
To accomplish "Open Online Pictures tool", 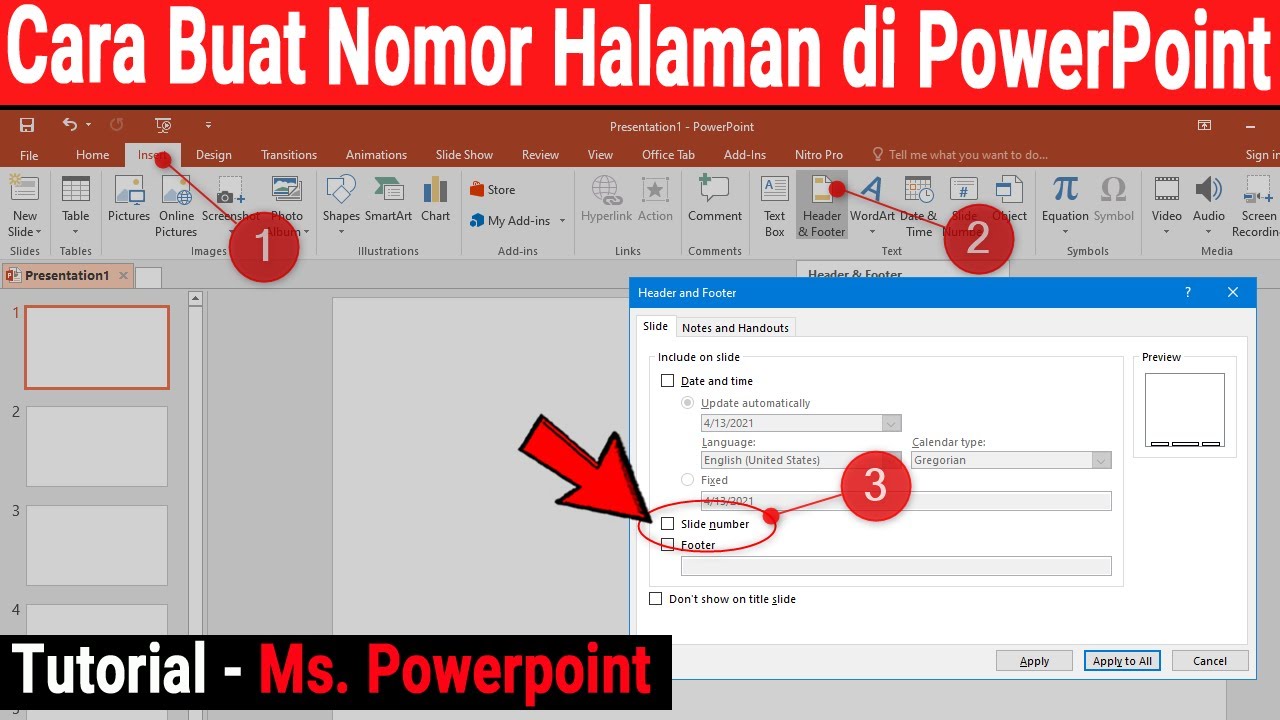I will tap(176, 206).
